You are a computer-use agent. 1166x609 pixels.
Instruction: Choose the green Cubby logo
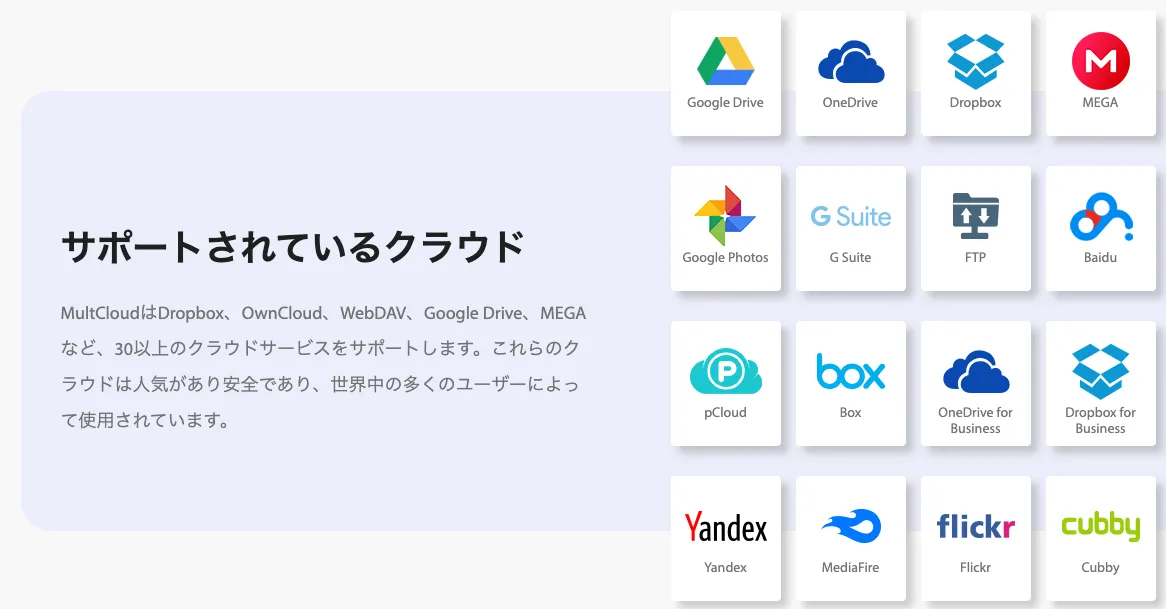(1100, 526)
